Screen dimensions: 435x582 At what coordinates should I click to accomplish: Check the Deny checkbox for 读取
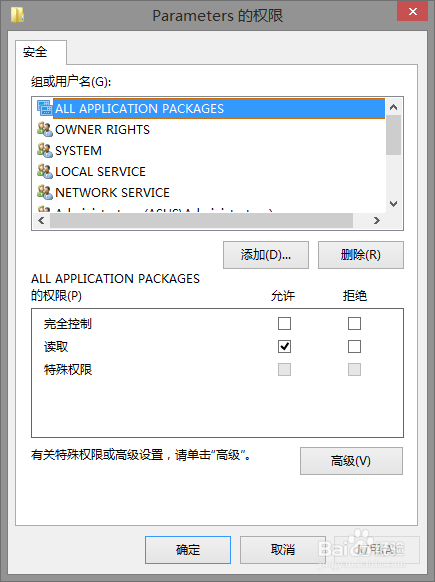(x=354, y=346)
